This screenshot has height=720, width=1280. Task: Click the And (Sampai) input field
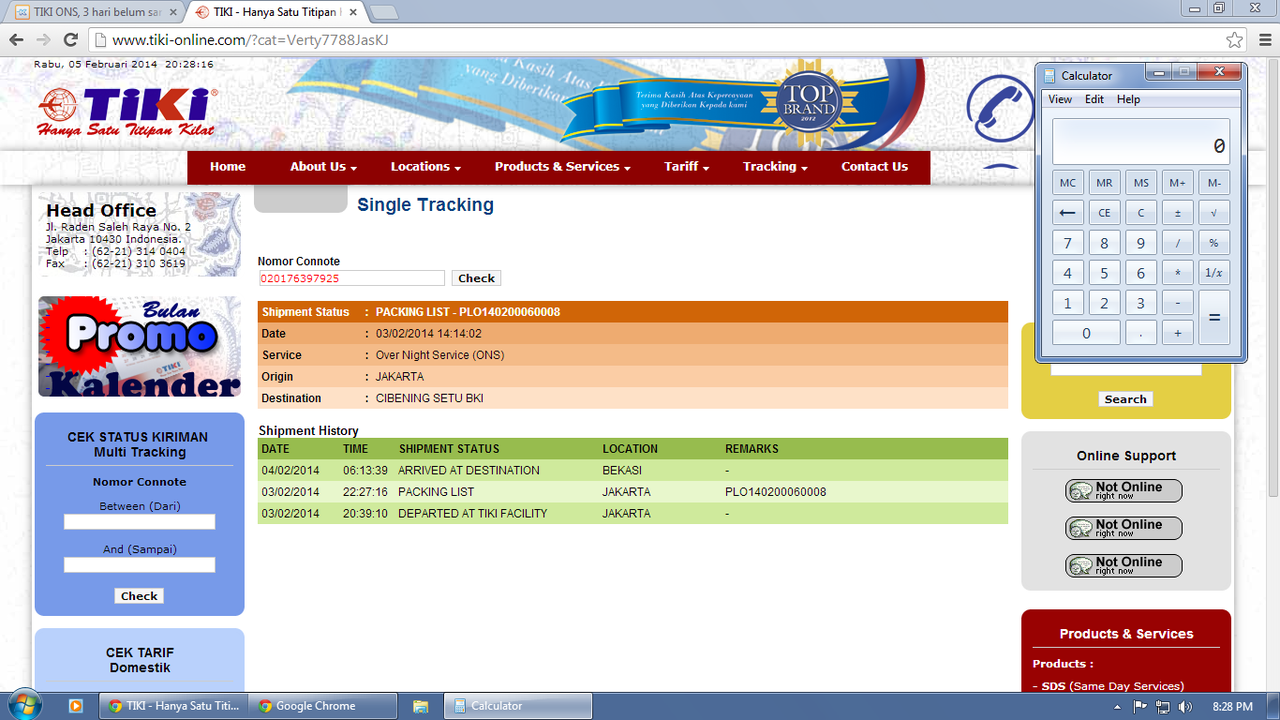(x=140, y=565)
